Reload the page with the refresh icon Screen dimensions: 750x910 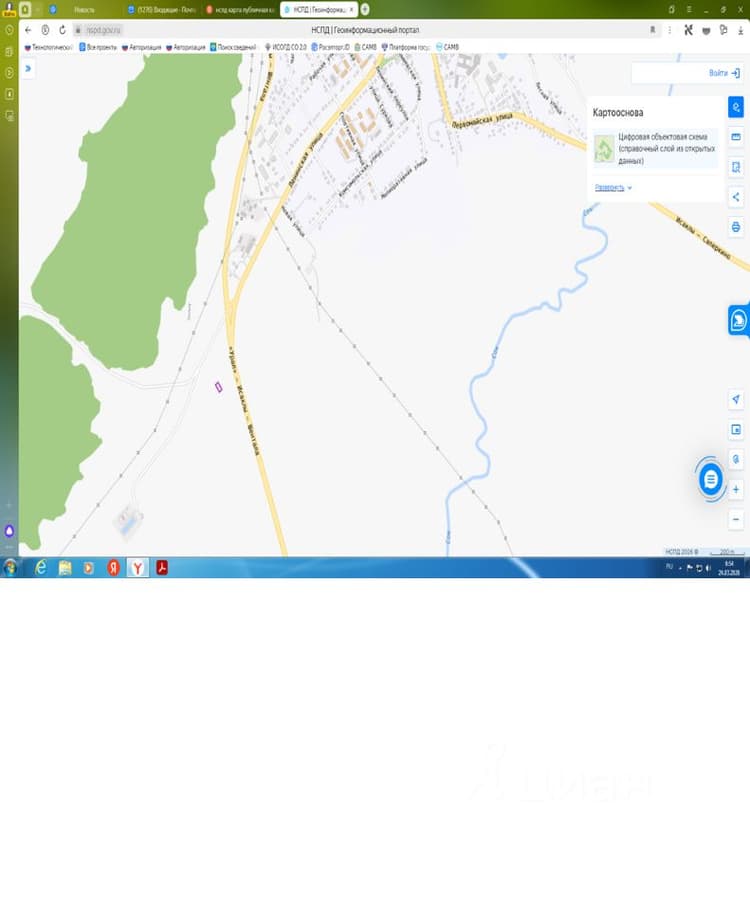62,30
